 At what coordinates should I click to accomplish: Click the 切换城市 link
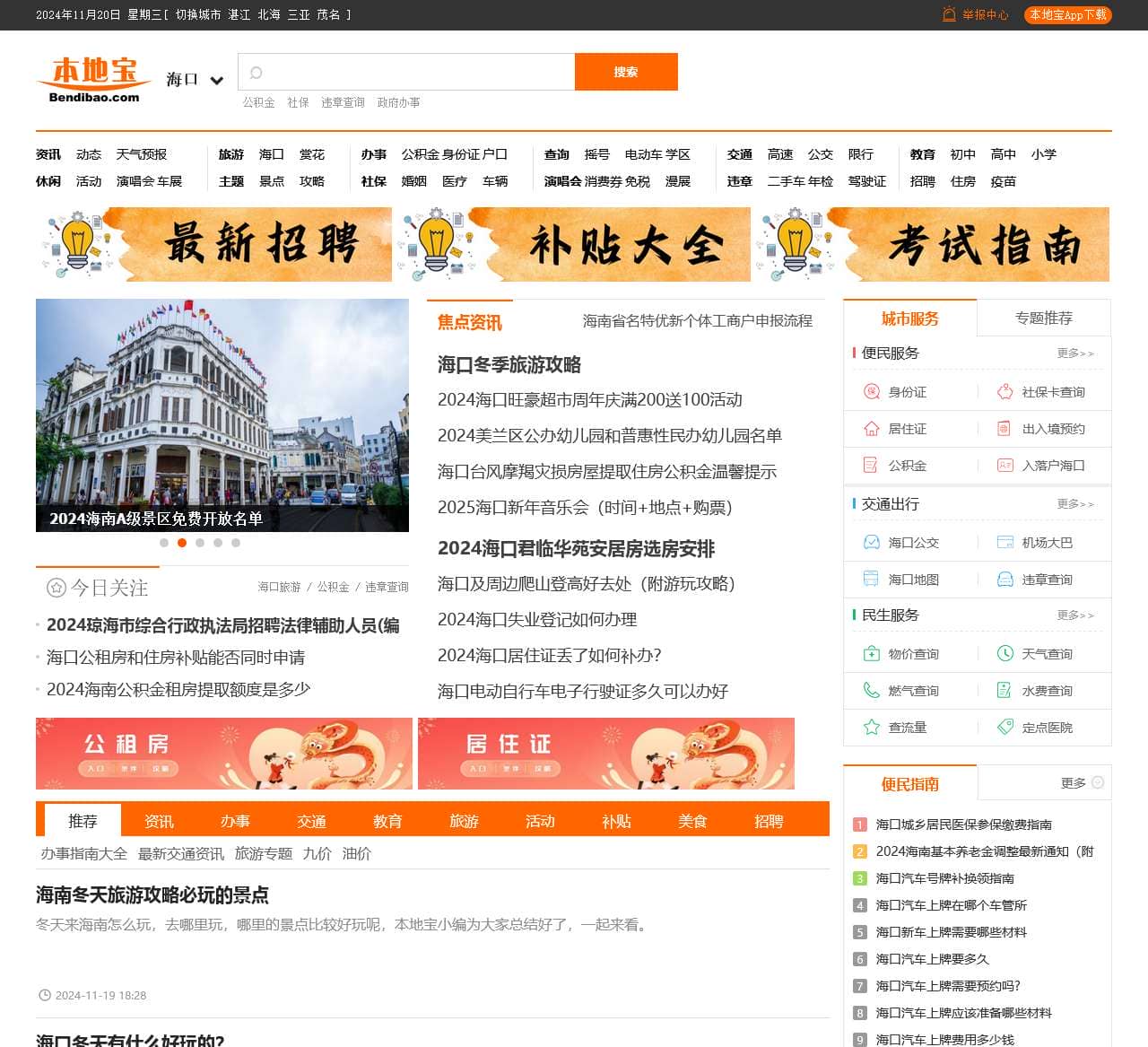[x=198, y=14]
